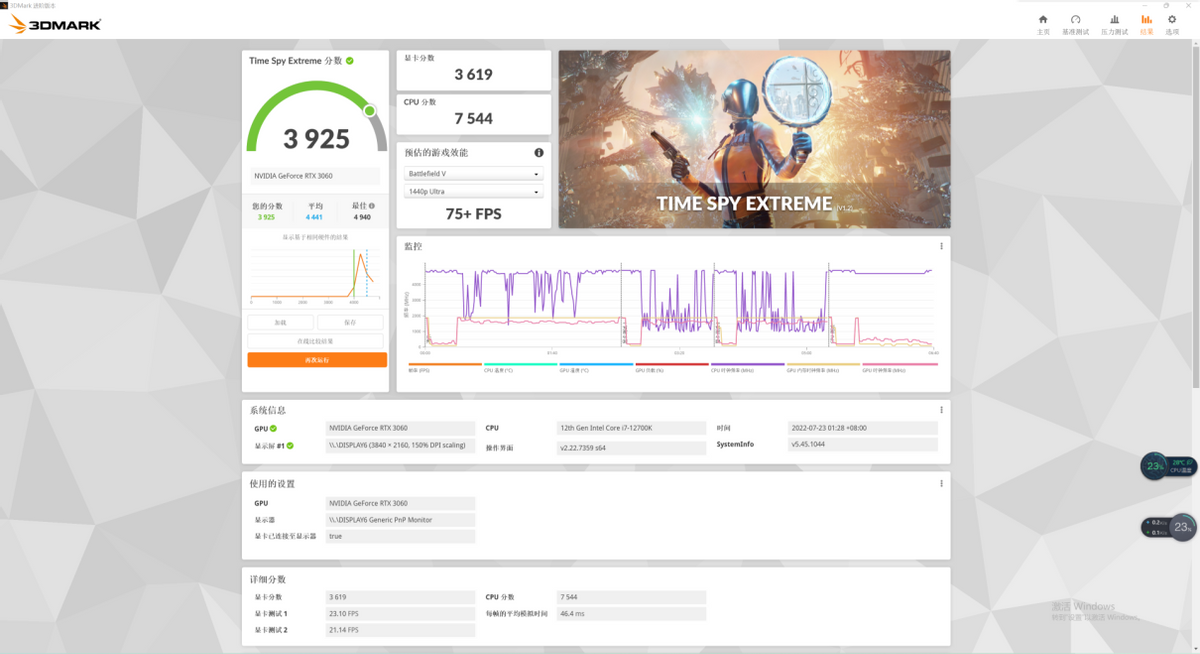Image resolution: width=1200 pixels, height=654 pixels.
Task: Open the Stress tests (压力测试) section
Action: [x=1114, y=25]
